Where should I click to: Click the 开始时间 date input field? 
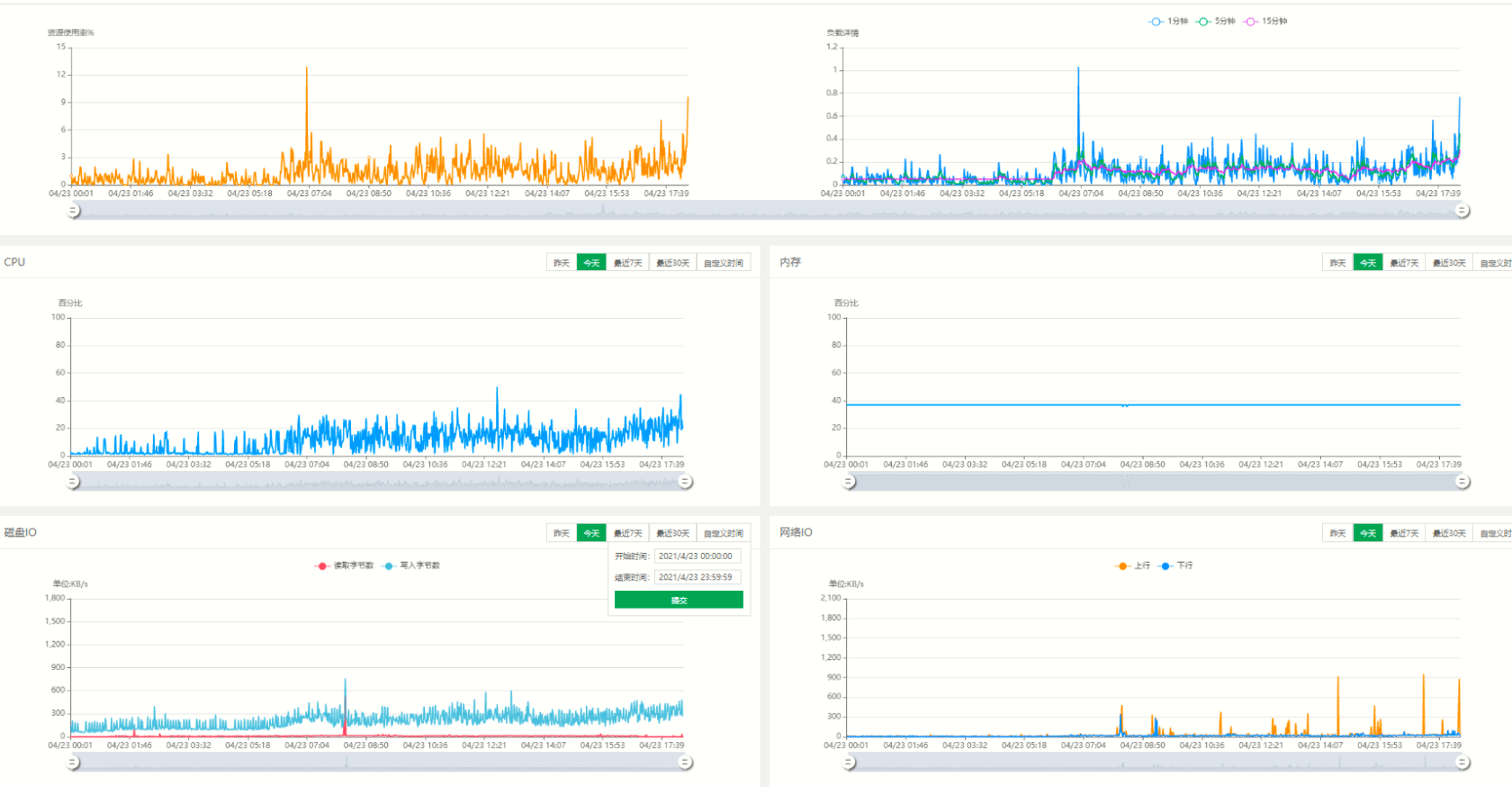point(697,556)
